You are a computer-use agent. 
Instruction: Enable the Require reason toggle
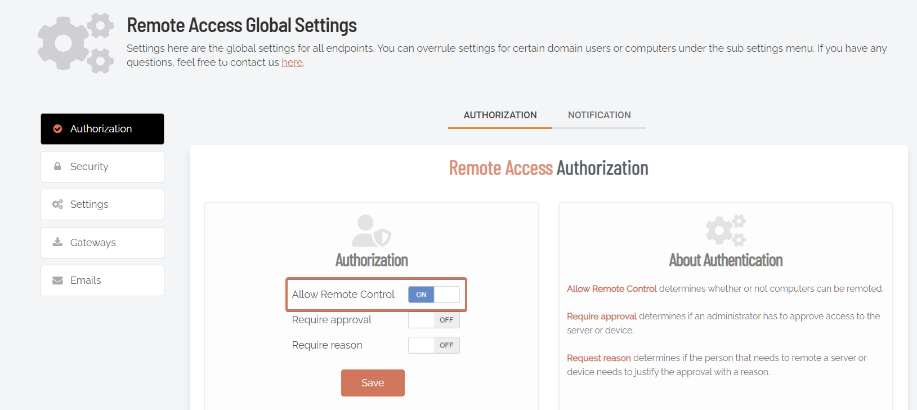(434, 345)
